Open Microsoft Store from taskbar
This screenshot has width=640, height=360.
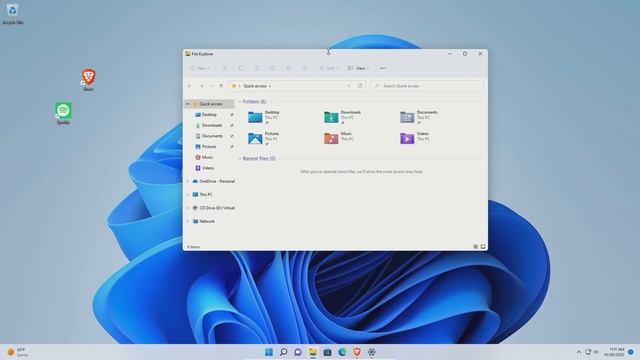point(327,352)
